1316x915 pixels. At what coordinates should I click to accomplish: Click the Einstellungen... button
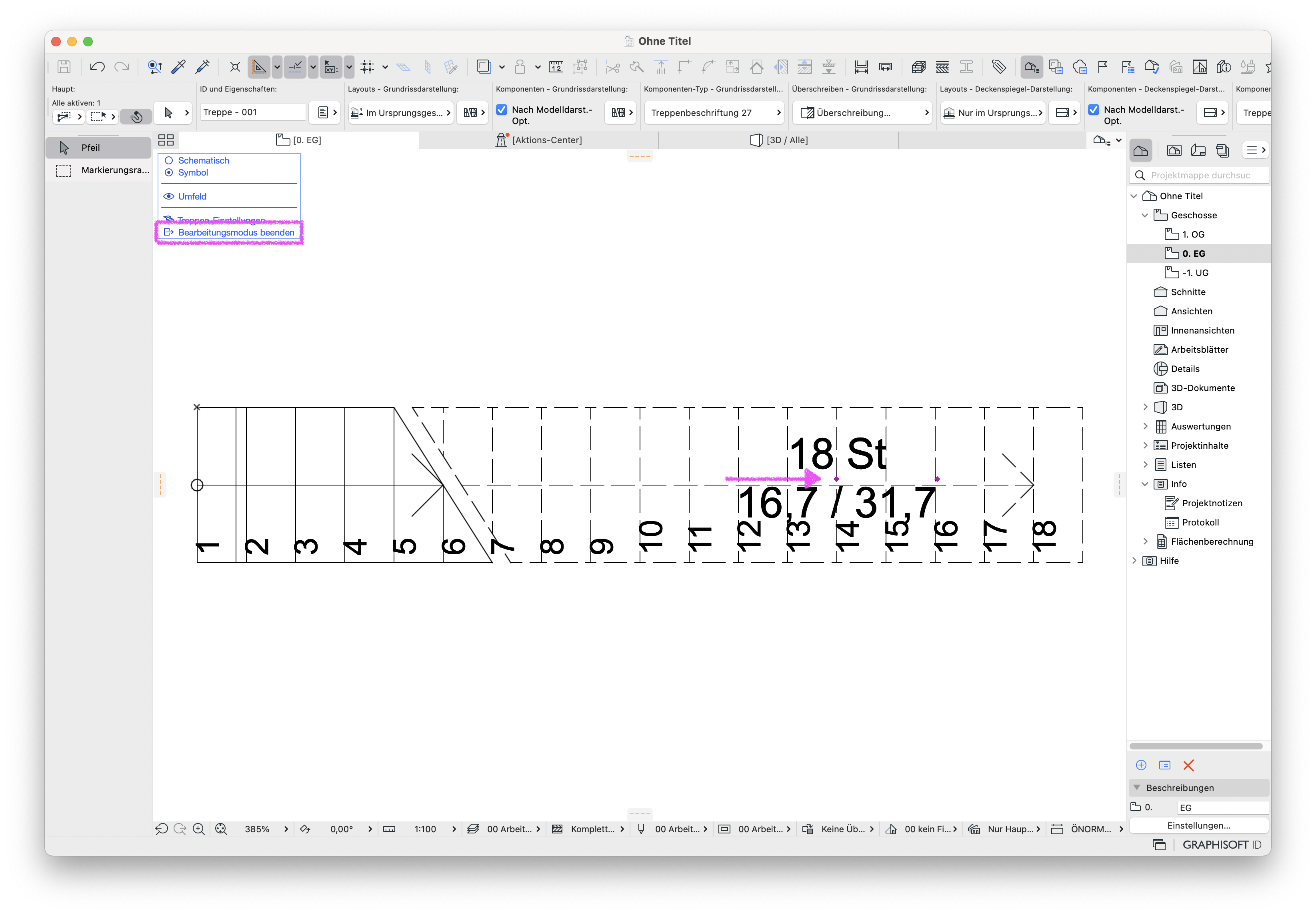(1198, 825)
